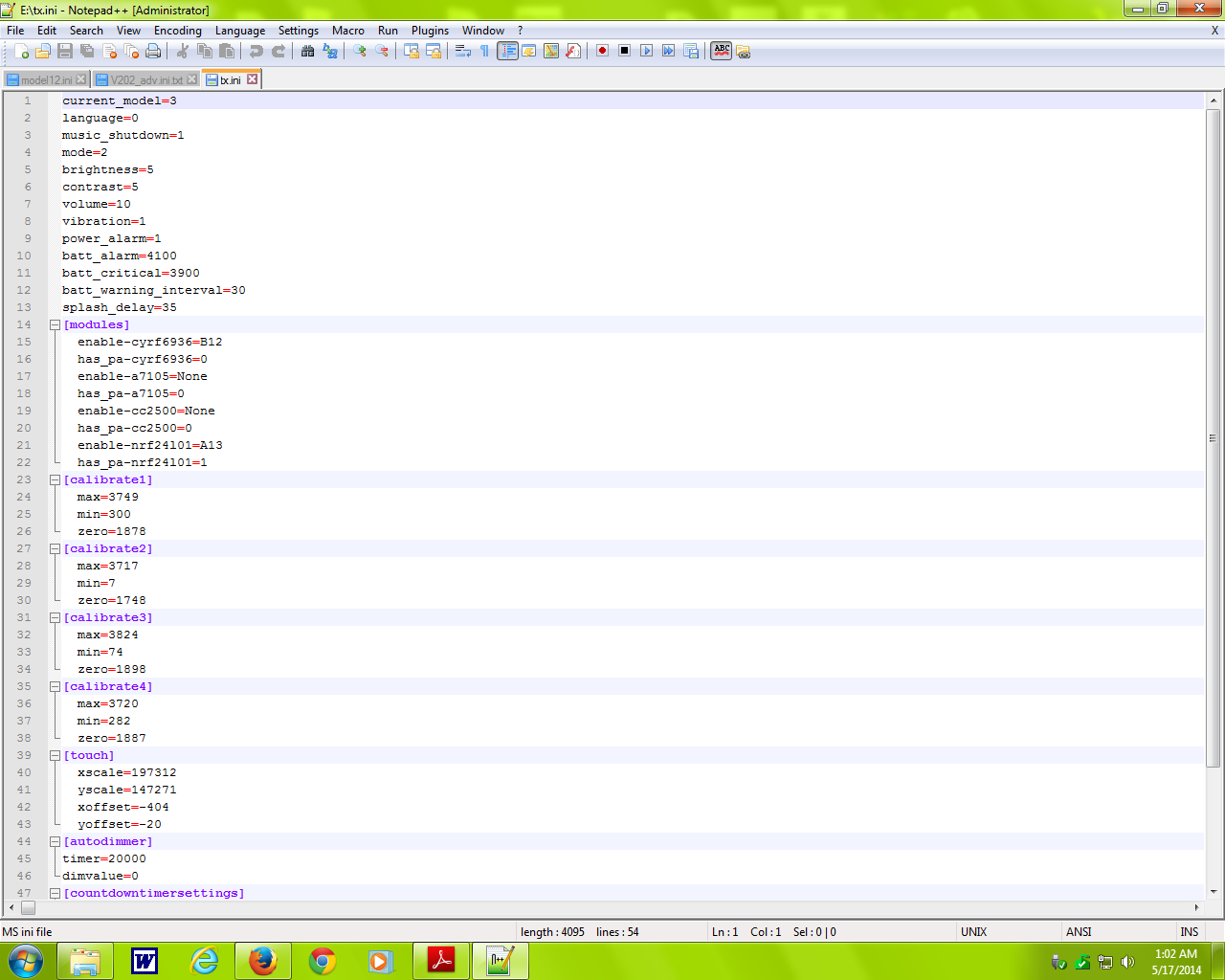The height and width of the screenshot is (980, 1225).
Task: Click the Save toolbar icon
Action: click(x=65, y=51)
